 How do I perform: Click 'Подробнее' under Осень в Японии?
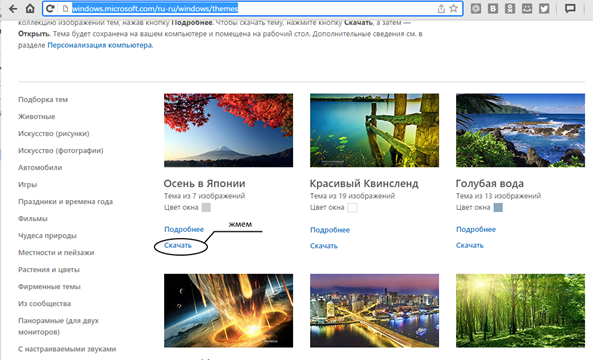pos(184,229)
